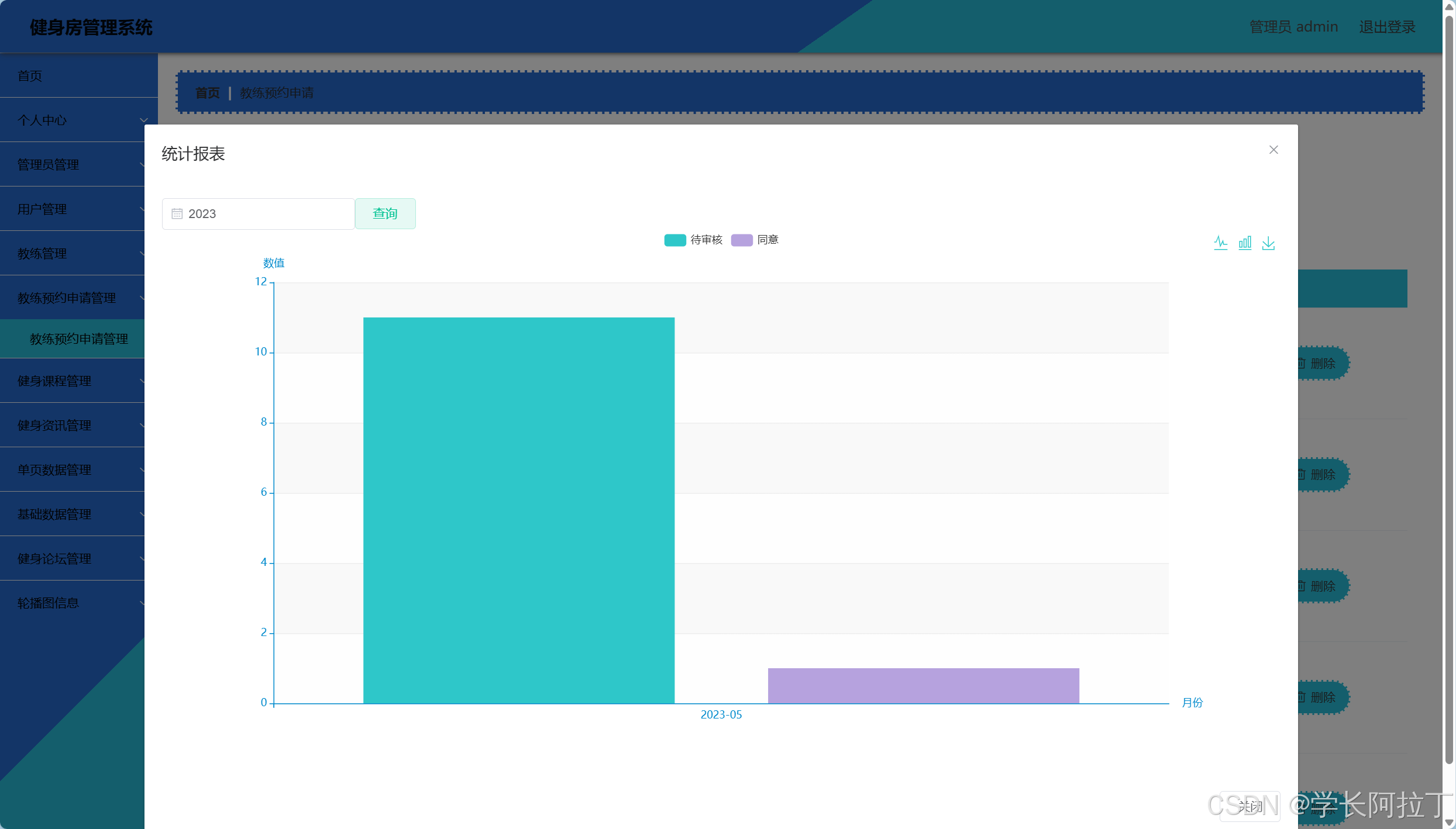Open 首页 in the sidebar

(x=30, y=75)
